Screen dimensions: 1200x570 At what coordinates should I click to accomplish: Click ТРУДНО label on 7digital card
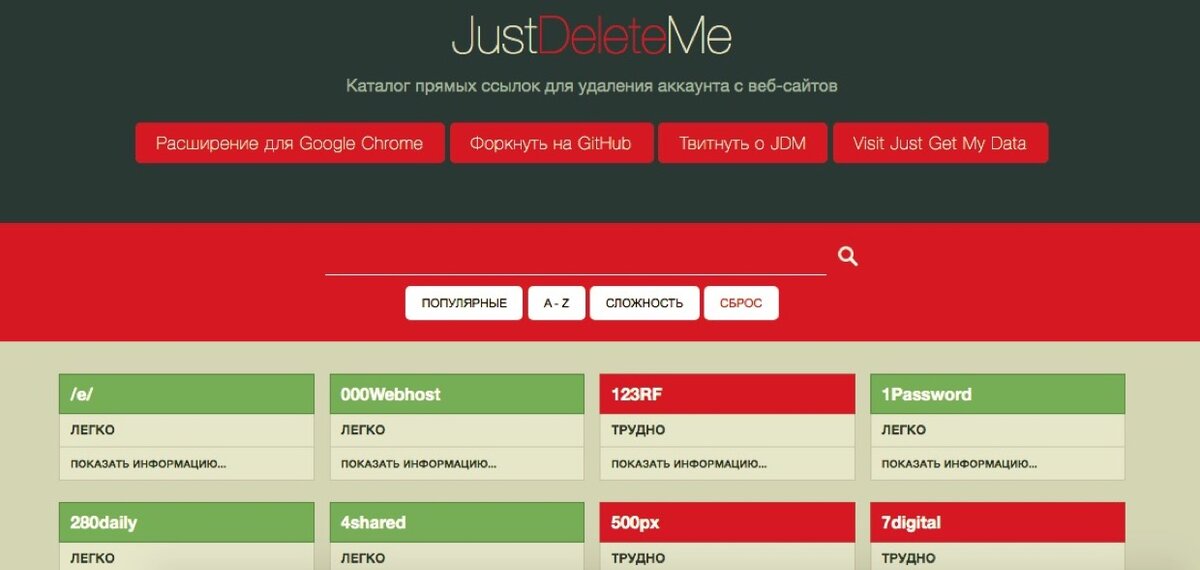click(x=908, y=558)
